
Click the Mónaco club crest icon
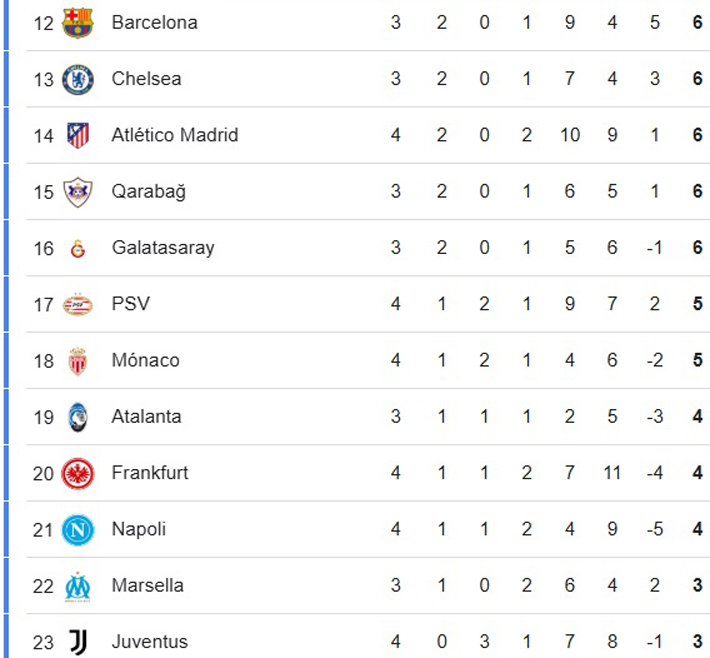[78, 360]
